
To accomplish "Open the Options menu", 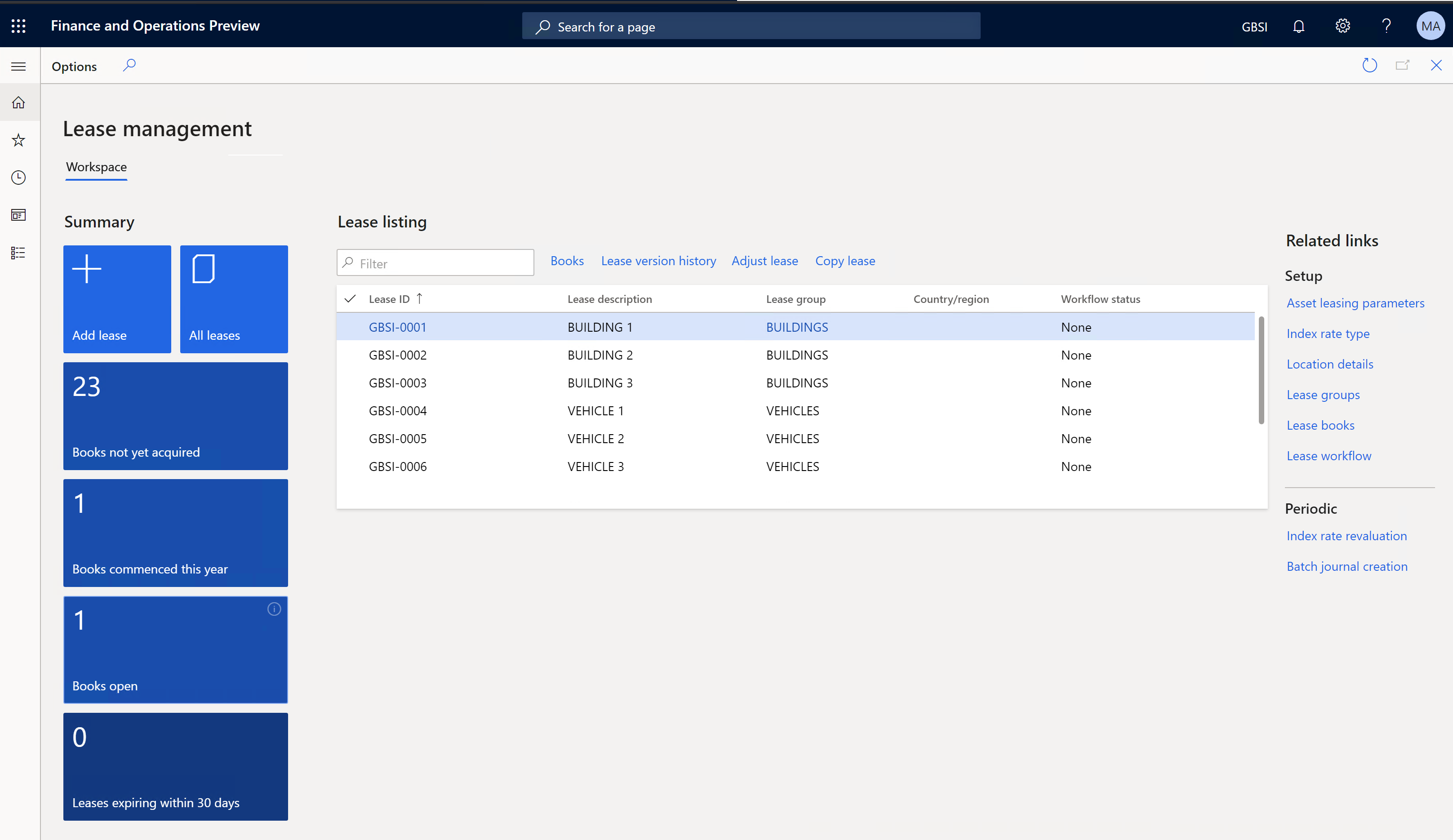I will [x=74, y=66].
